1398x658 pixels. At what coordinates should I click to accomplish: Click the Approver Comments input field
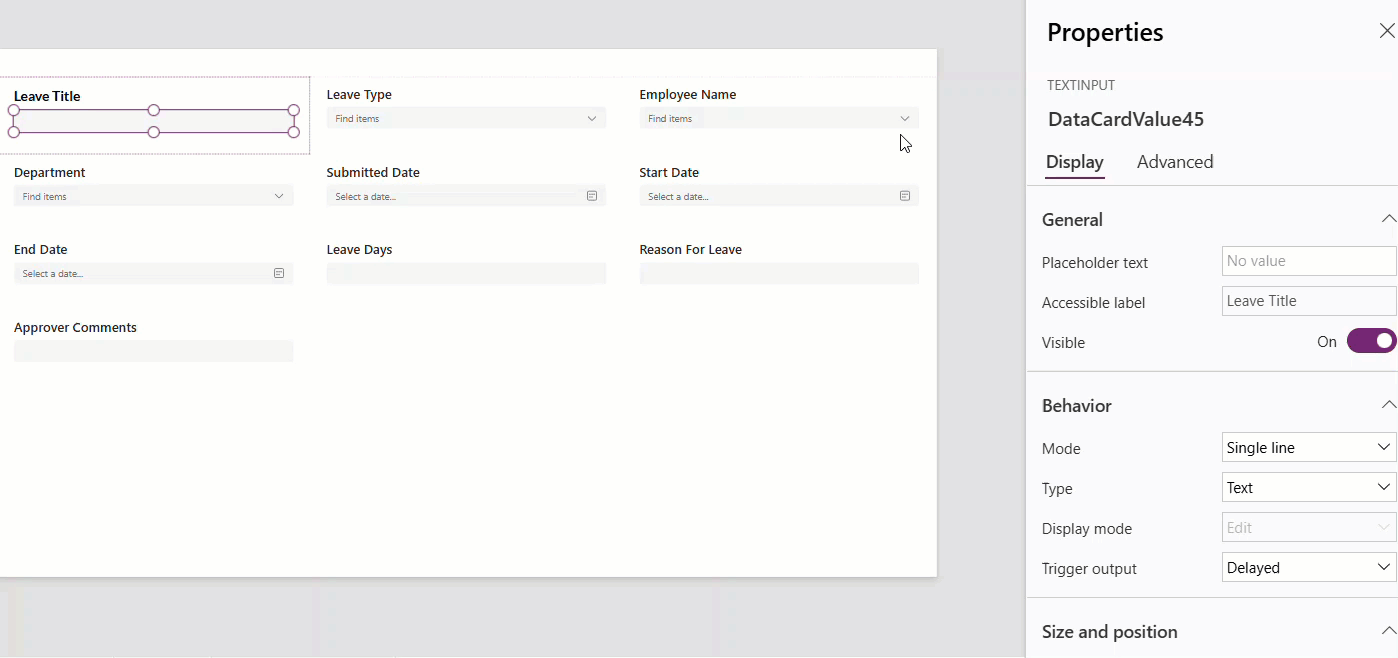pos(154,351)
